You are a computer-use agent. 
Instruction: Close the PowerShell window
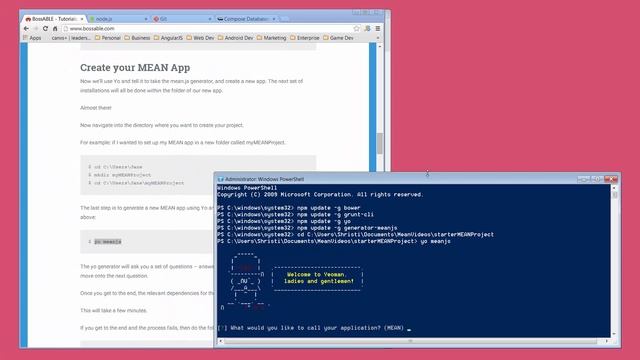pos(611,179)
